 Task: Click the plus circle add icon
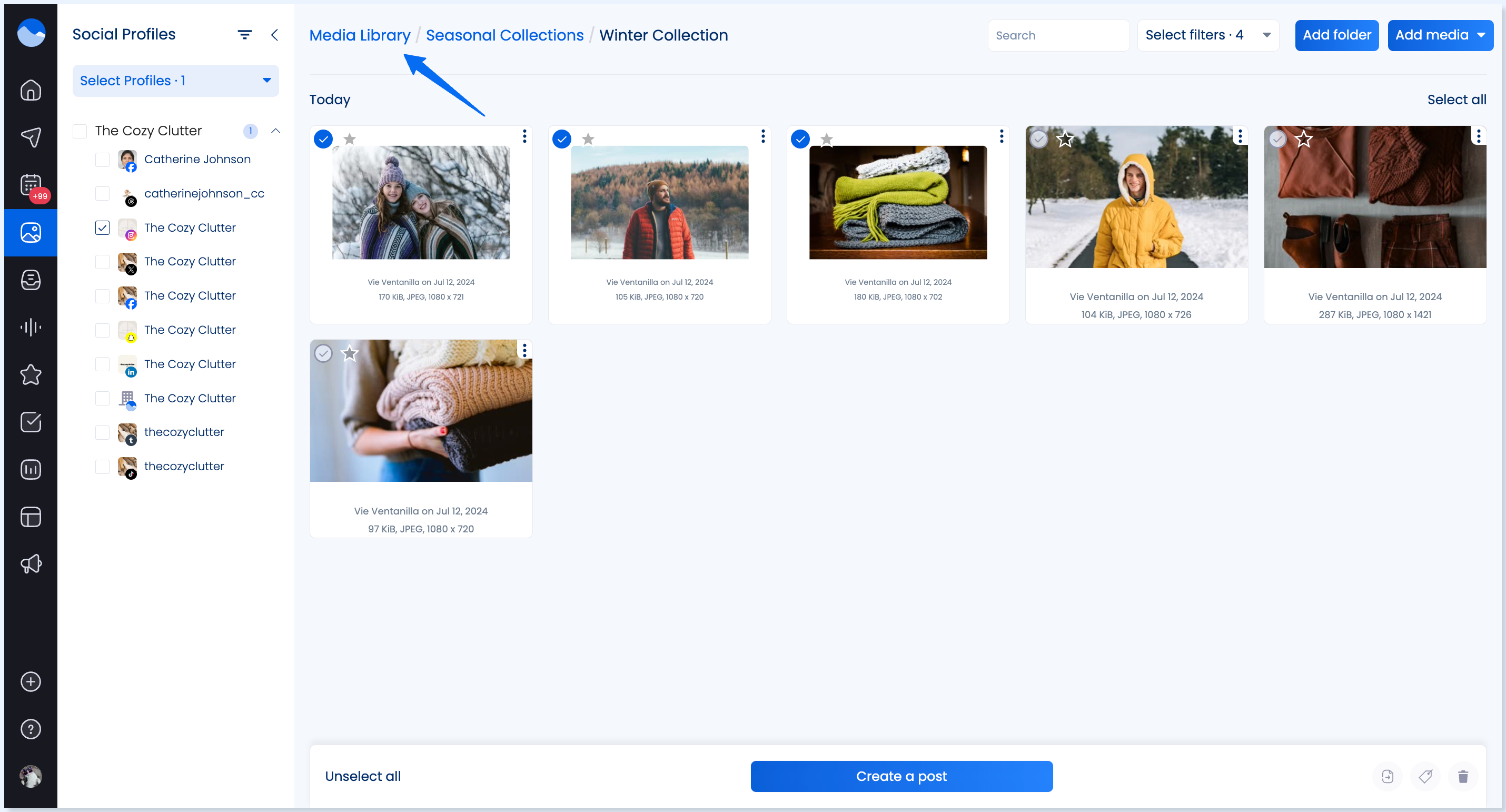point(31,681)
